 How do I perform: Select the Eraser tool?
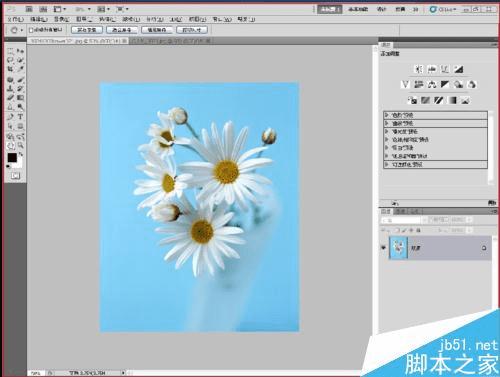(x=10, y=98)
